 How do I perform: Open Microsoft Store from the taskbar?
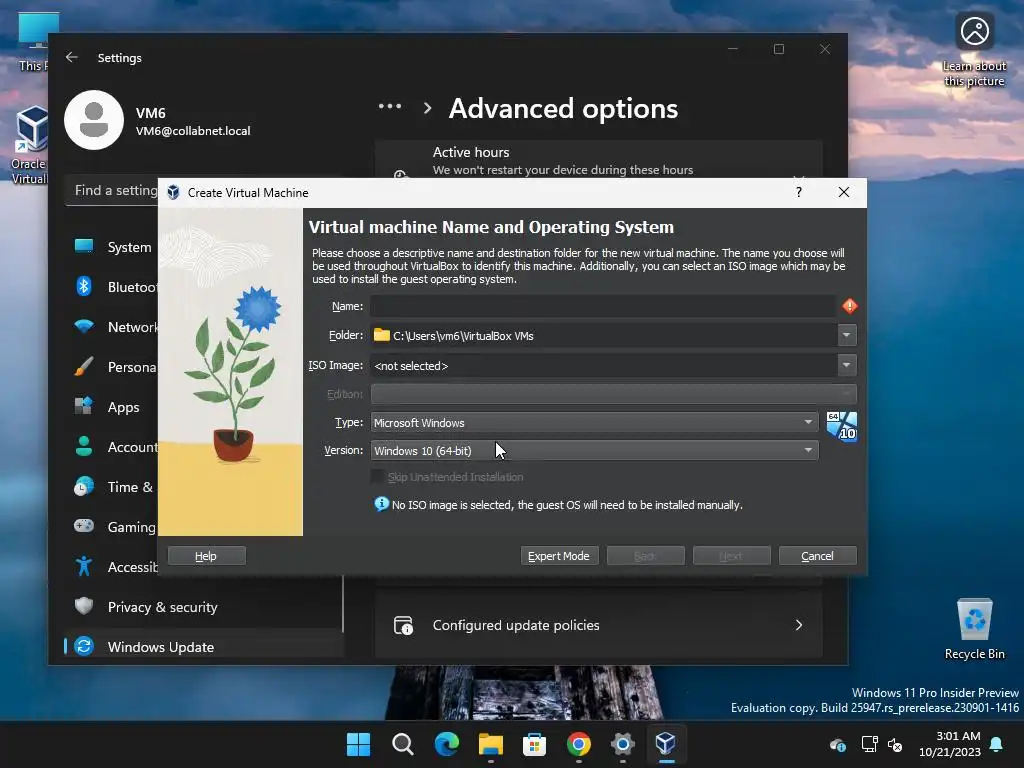[x=534, y=744]
